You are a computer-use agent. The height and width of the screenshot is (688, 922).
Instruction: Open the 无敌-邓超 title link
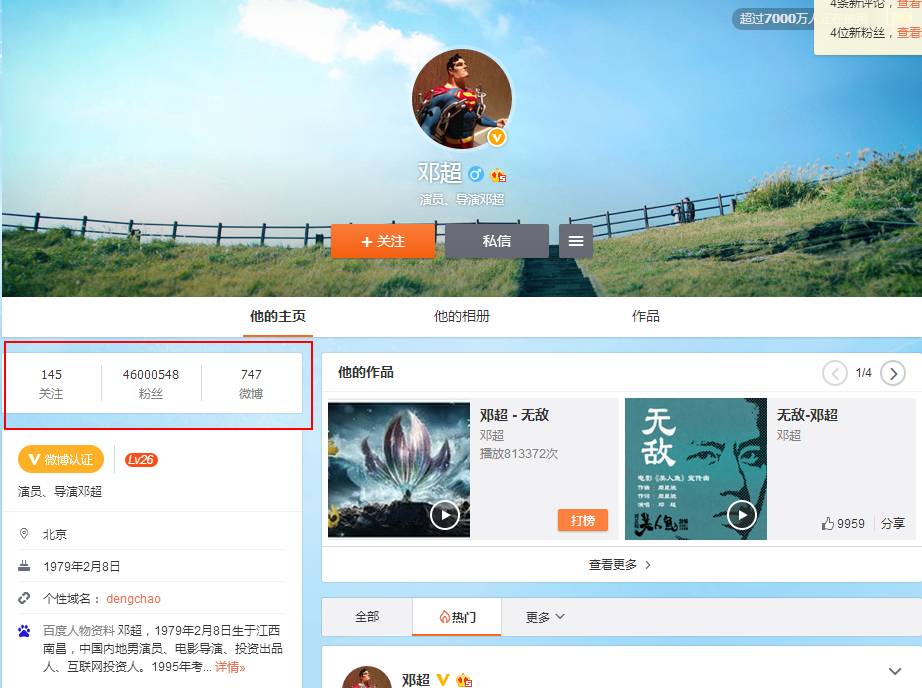tap(807, 415)
